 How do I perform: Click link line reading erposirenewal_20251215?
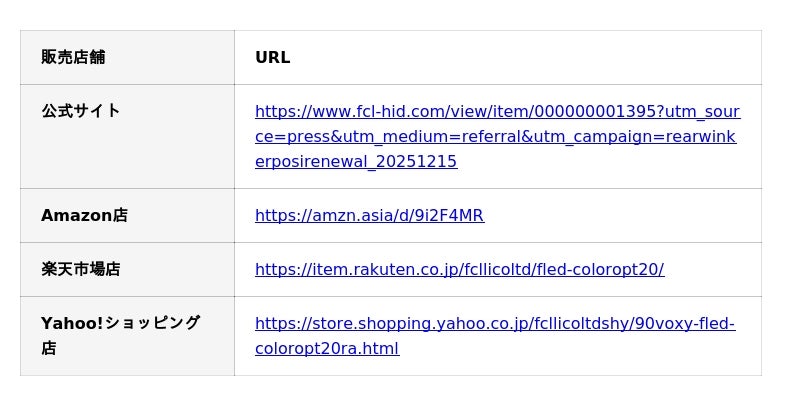click(x=356, y=162)
